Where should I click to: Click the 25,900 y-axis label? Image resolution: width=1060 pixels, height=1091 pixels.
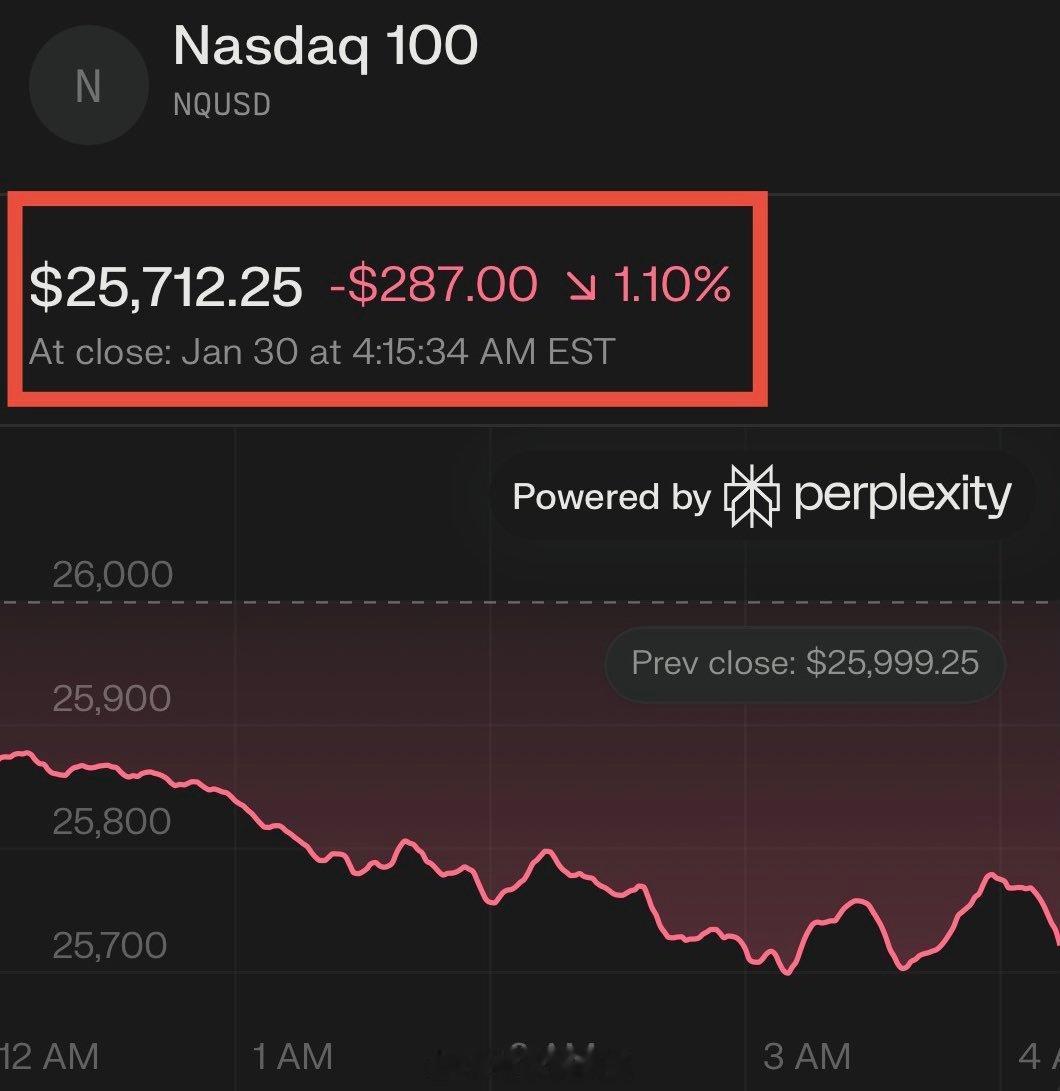(x=112, y=698)
